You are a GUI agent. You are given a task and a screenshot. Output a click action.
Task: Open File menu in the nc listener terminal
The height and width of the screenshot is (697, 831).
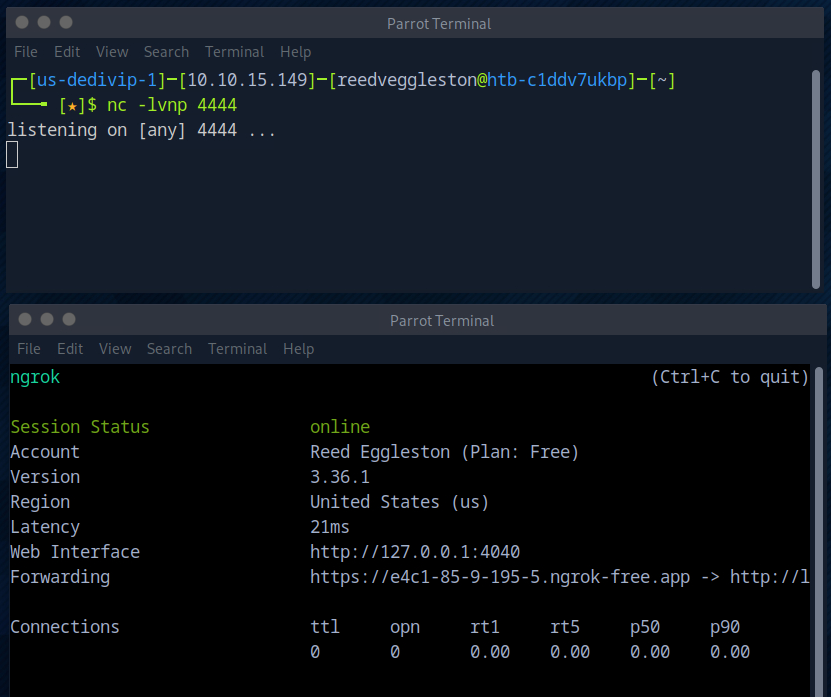pyautogui.click(x=26, y=52)
